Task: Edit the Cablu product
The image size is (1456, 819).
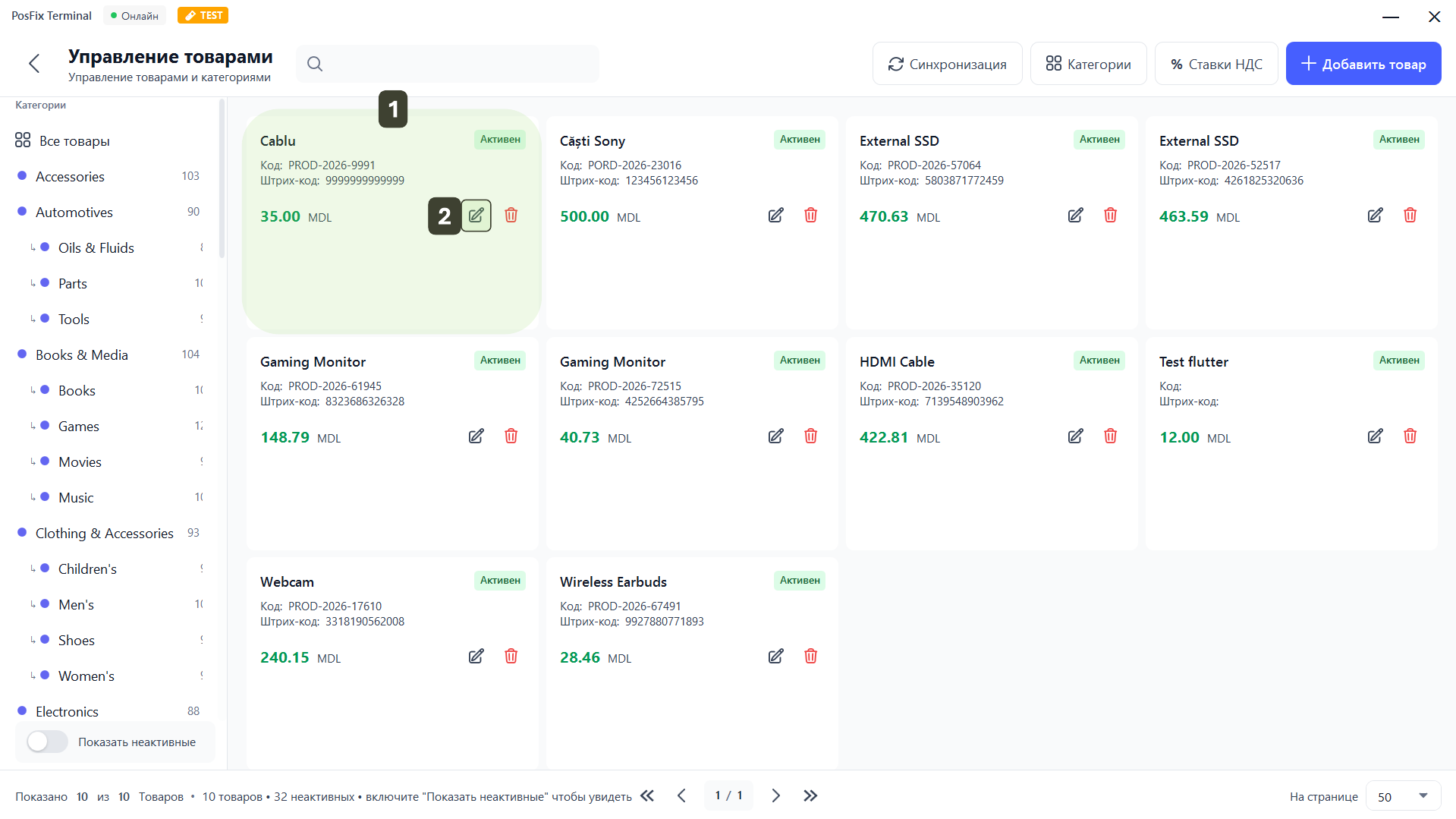Action: [476, 216]
